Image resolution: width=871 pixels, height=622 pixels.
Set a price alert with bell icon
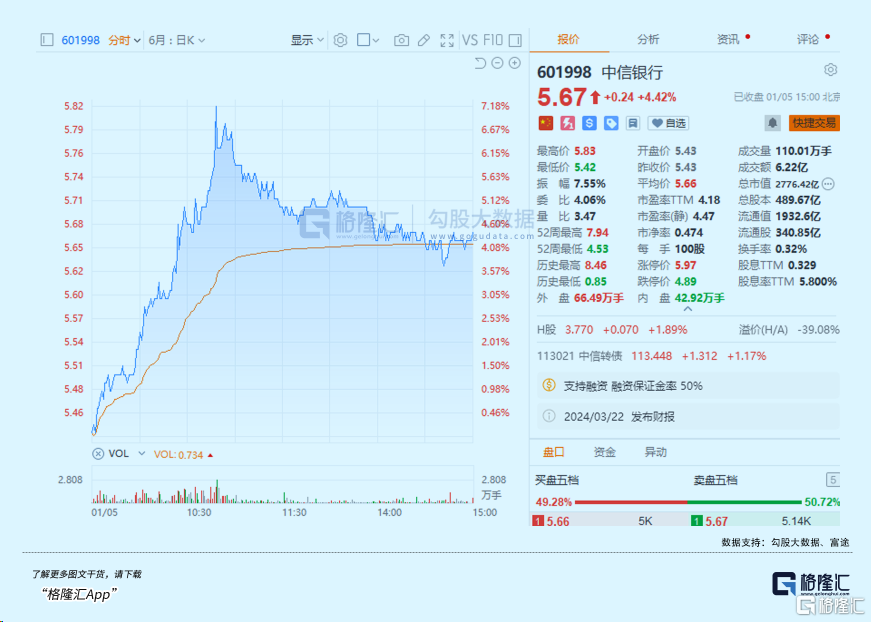(x=773, y=123)
